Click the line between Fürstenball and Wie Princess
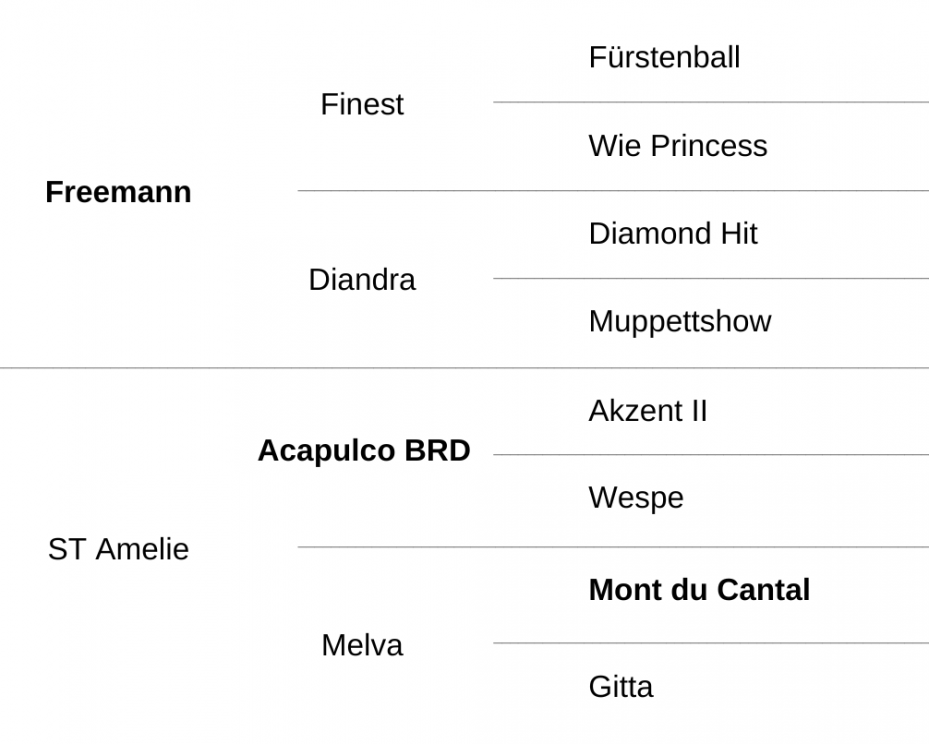929x744 pixels. click(x=711, y=102)
